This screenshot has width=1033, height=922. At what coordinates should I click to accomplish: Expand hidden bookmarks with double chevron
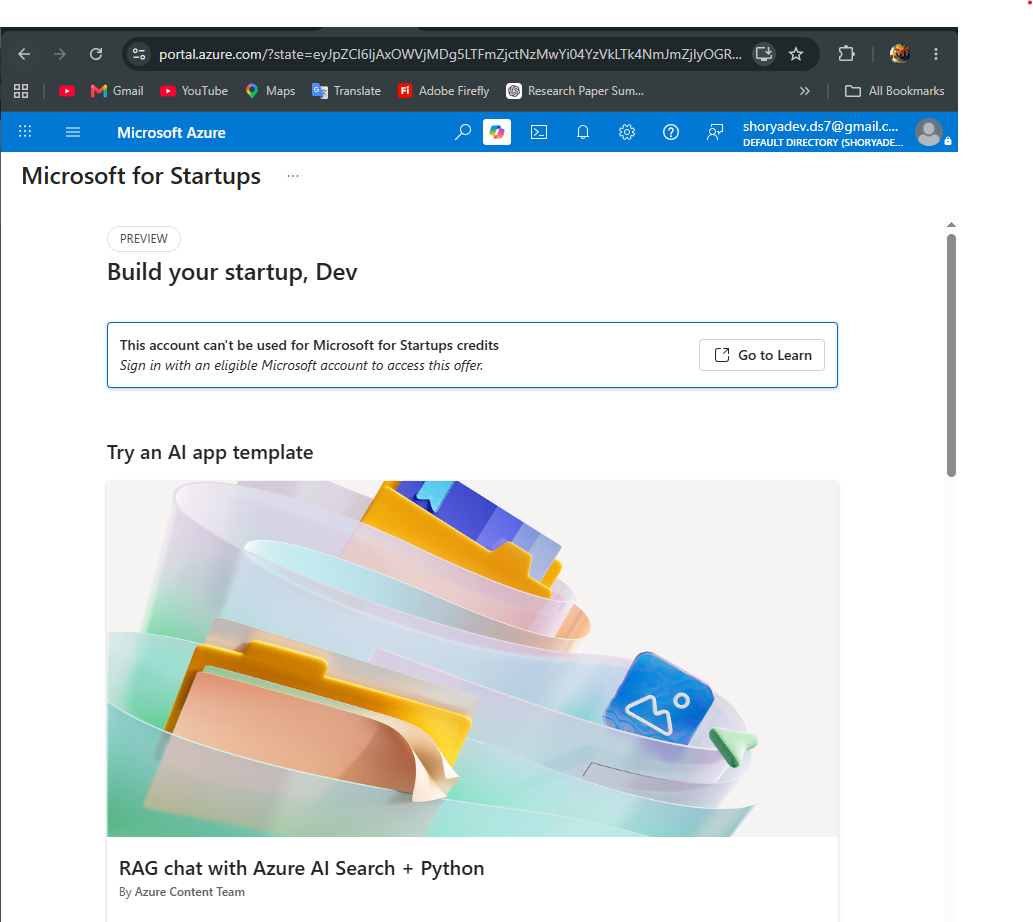click(804, 91)
